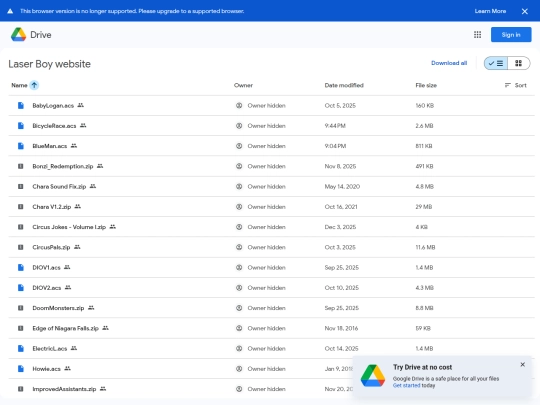This screenshot has height=405, width=540.
Task: Open Circus Jokes - Volume I.zip file name
Action: [69, 227]
